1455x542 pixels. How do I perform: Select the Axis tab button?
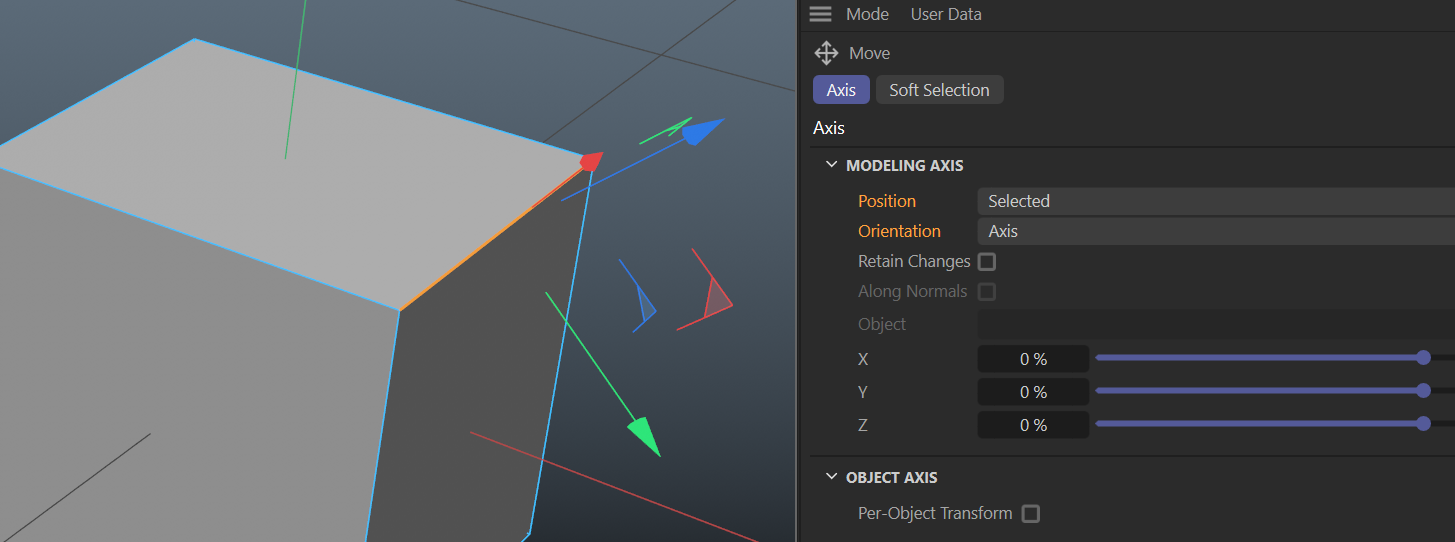coord(841,90)
